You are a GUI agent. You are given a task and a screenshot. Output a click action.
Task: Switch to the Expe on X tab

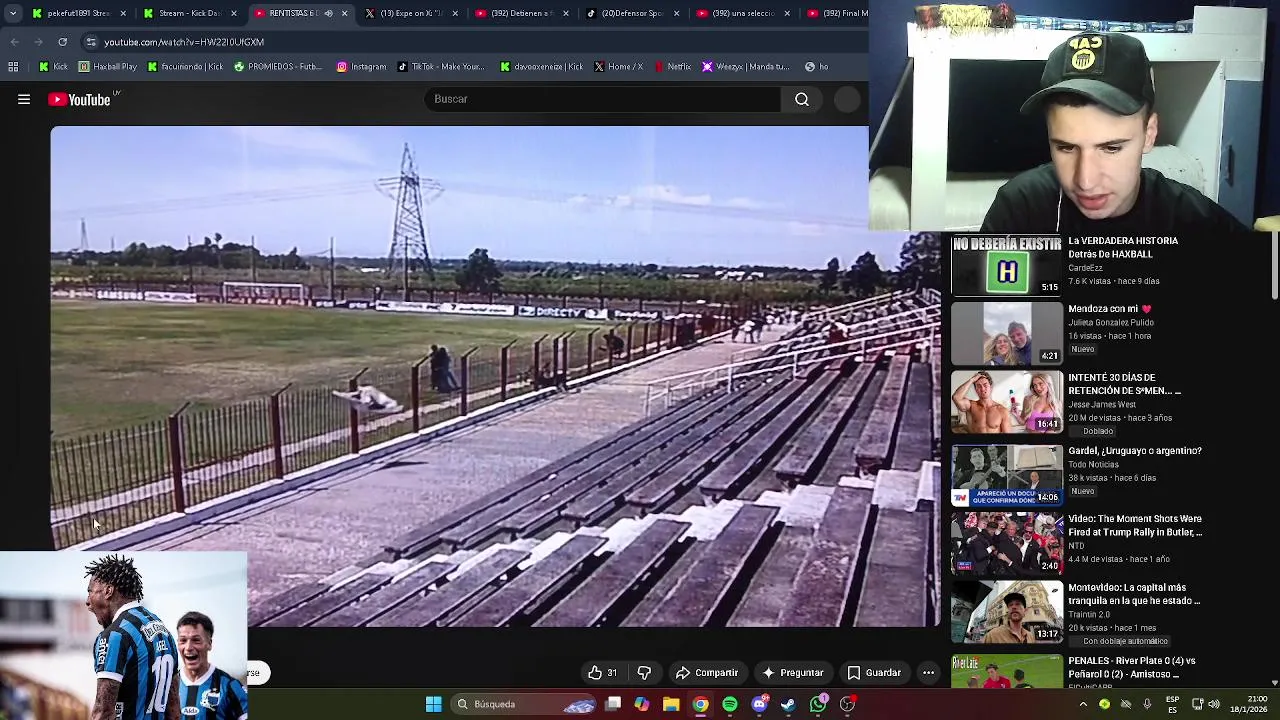(x=412, y=14)
